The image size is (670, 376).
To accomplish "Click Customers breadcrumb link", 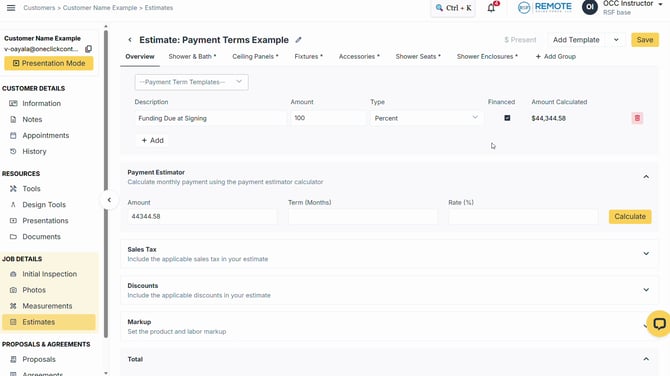I will click(x=39, y=8).
